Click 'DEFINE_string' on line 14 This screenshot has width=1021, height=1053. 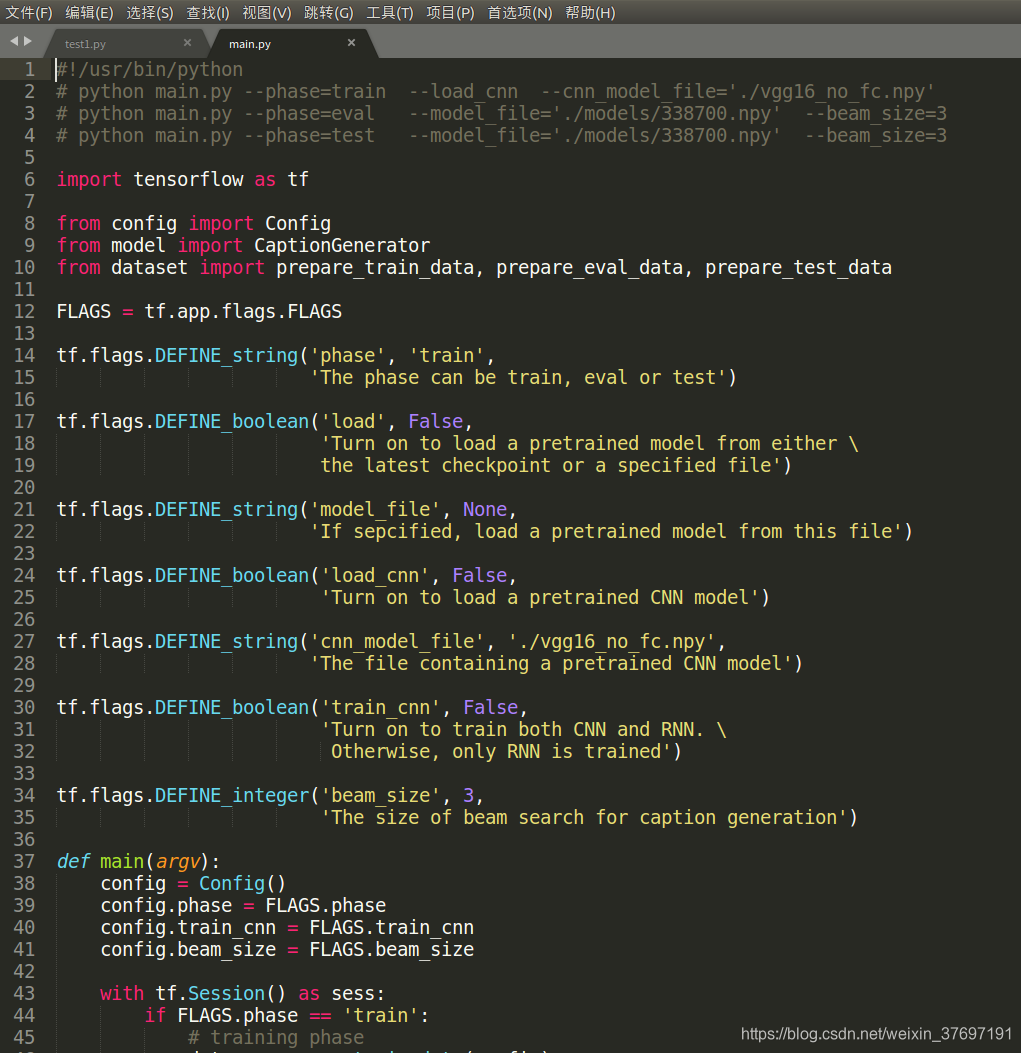point(226,356)
